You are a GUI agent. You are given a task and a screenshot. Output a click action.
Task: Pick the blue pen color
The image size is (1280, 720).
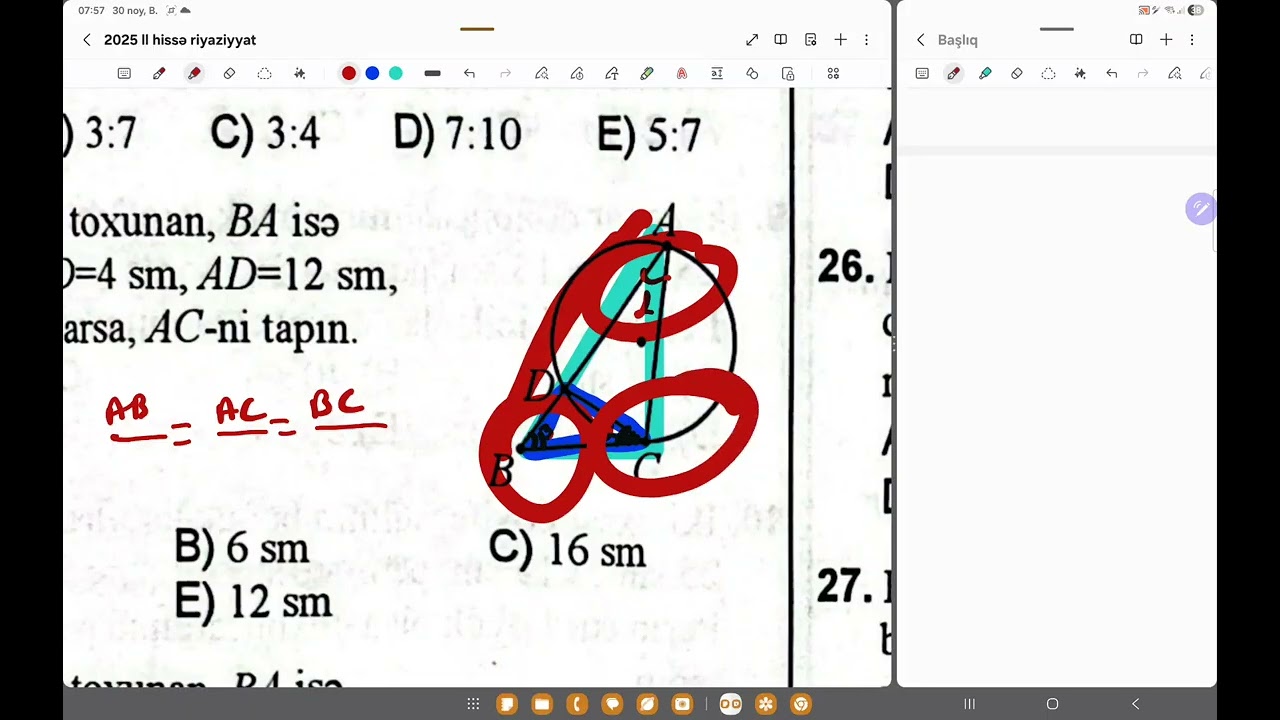tap(372, 73)
